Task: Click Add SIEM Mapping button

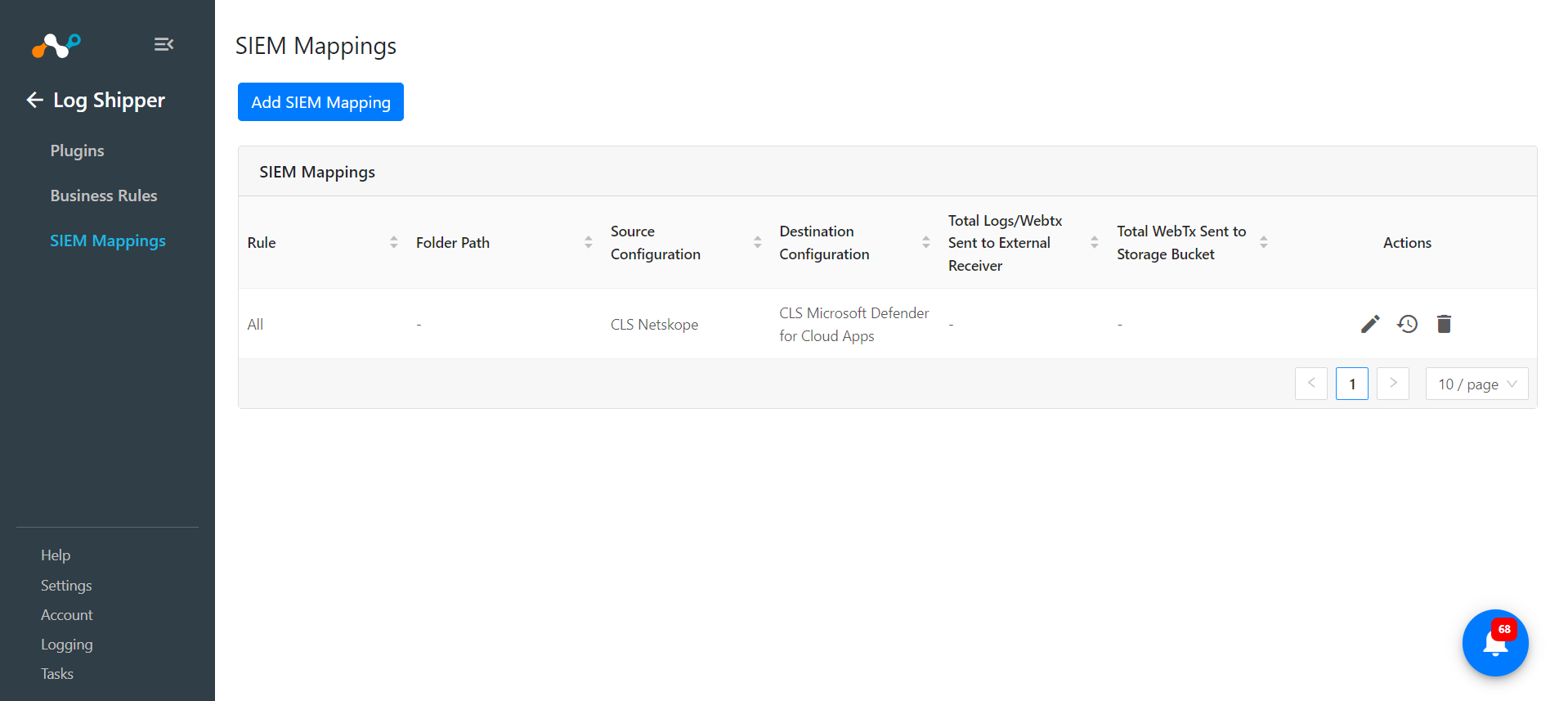Action: 320,101
